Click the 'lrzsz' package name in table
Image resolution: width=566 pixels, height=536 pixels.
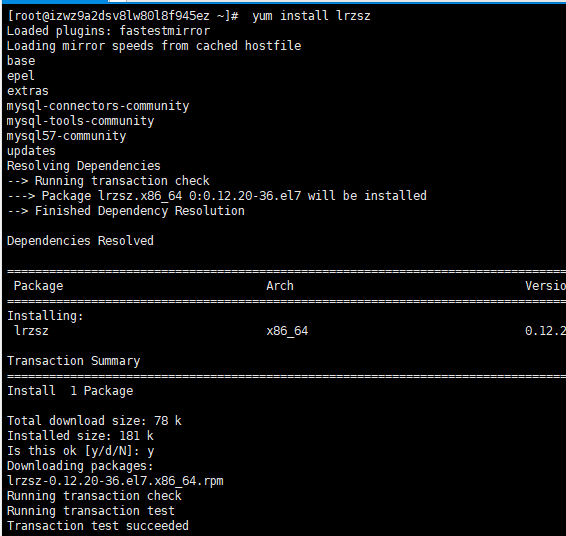point(31,331)
